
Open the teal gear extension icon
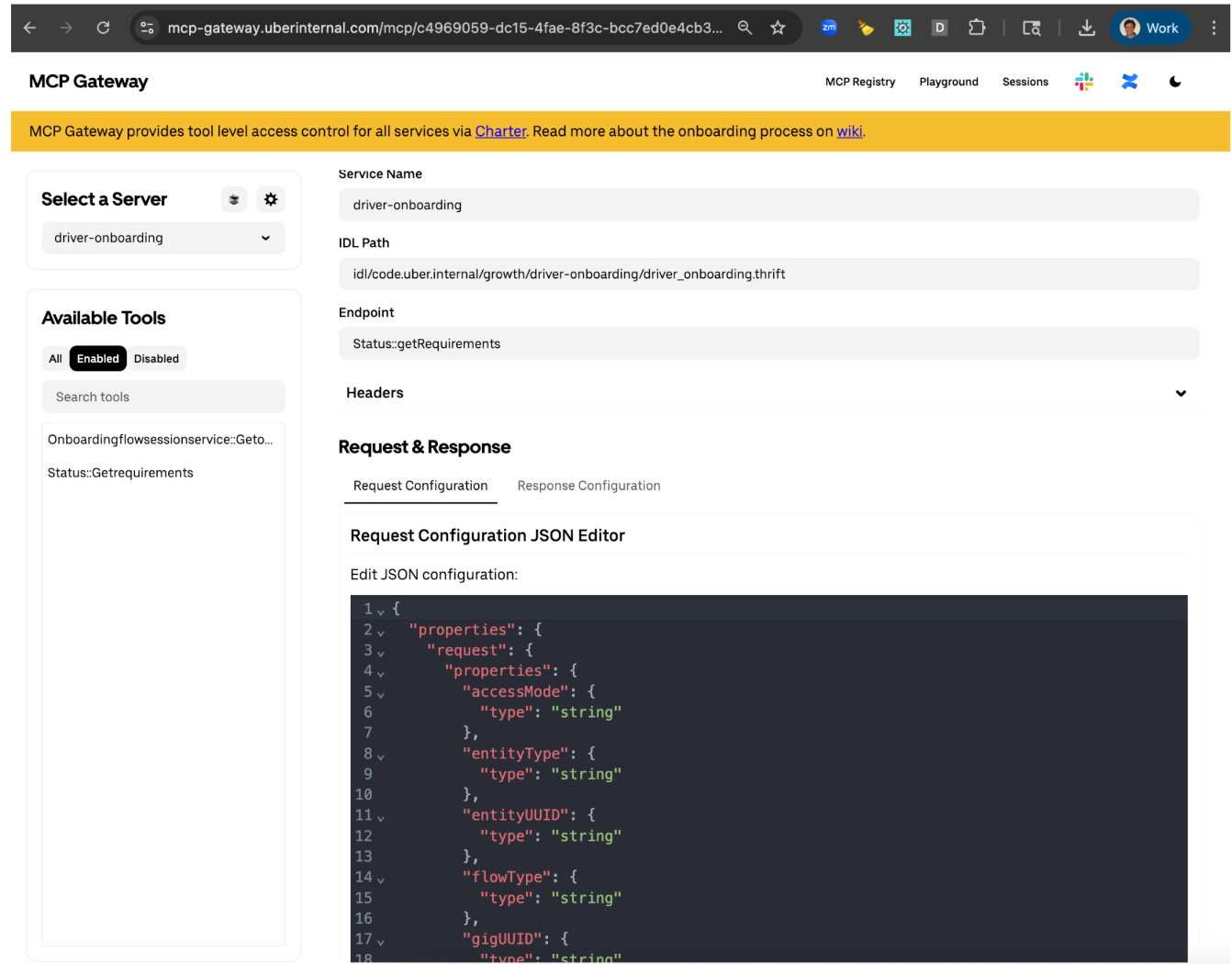tap(902, 28)
